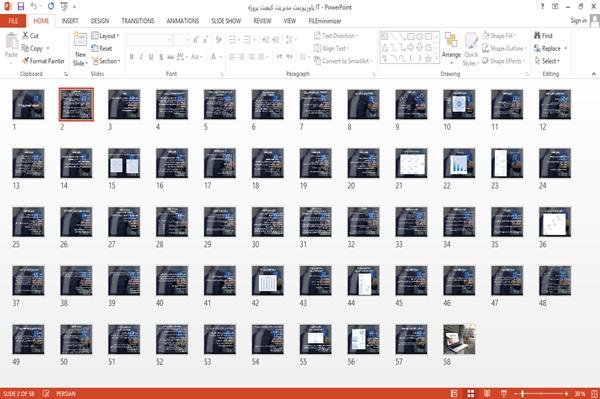The height and width of the screenshot is (399, 600).
Task: Click Reset slide command
Action: tap(102, 48)
